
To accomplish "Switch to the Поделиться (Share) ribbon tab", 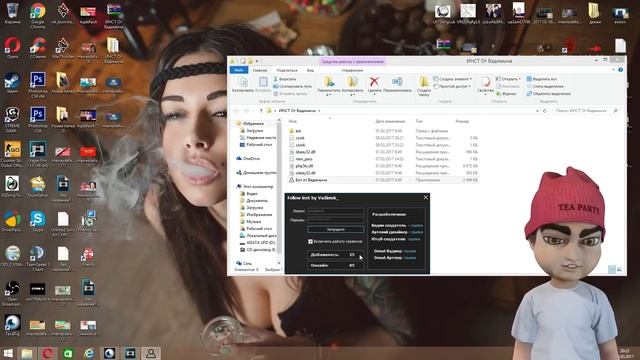I will [287, 70].
